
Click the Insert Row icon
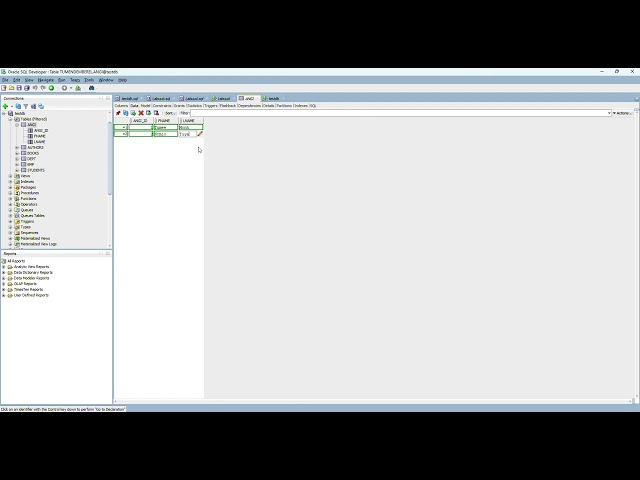tap(133, 113)
